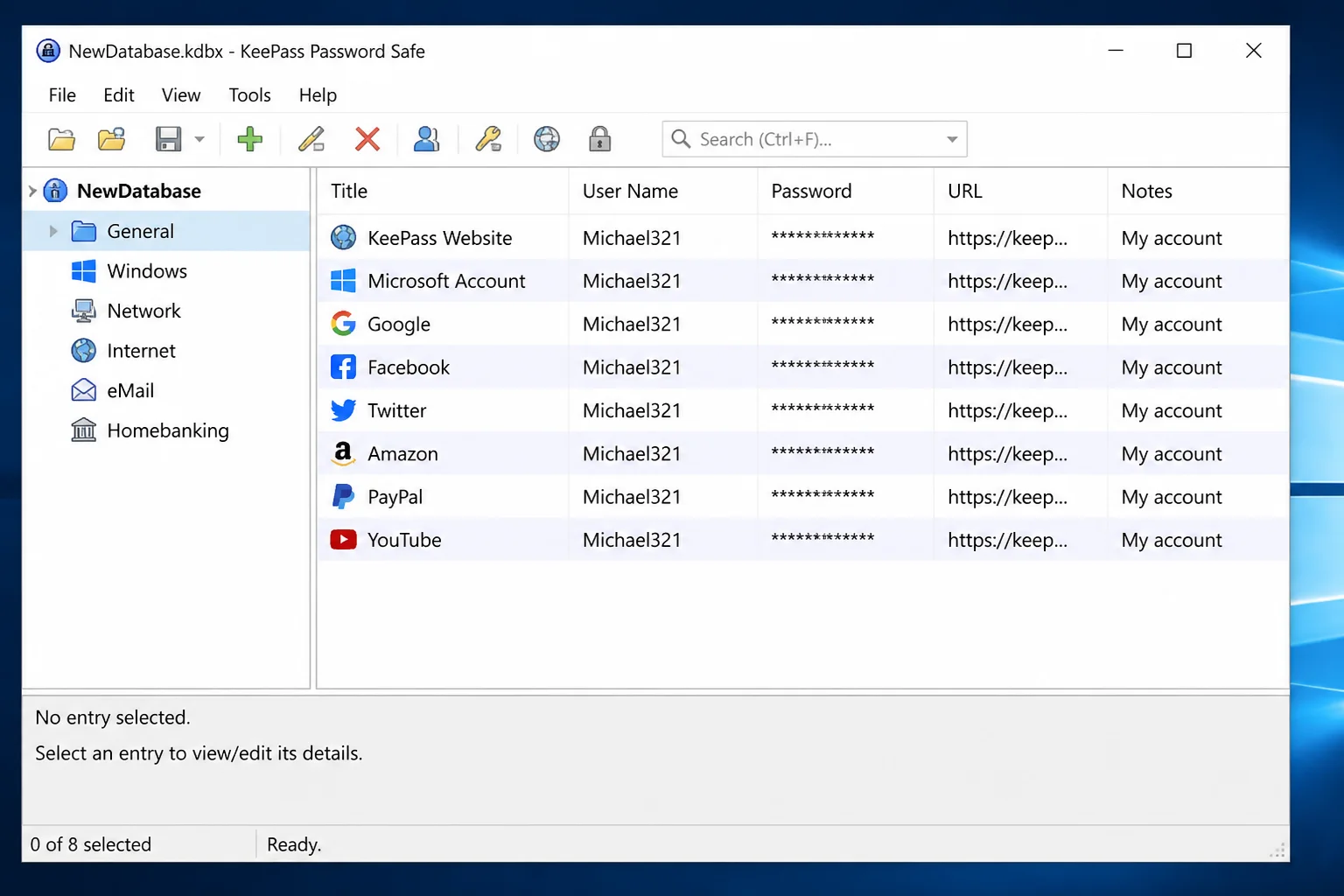Click the Open URL globe toolbar icon

click(547, 139)
